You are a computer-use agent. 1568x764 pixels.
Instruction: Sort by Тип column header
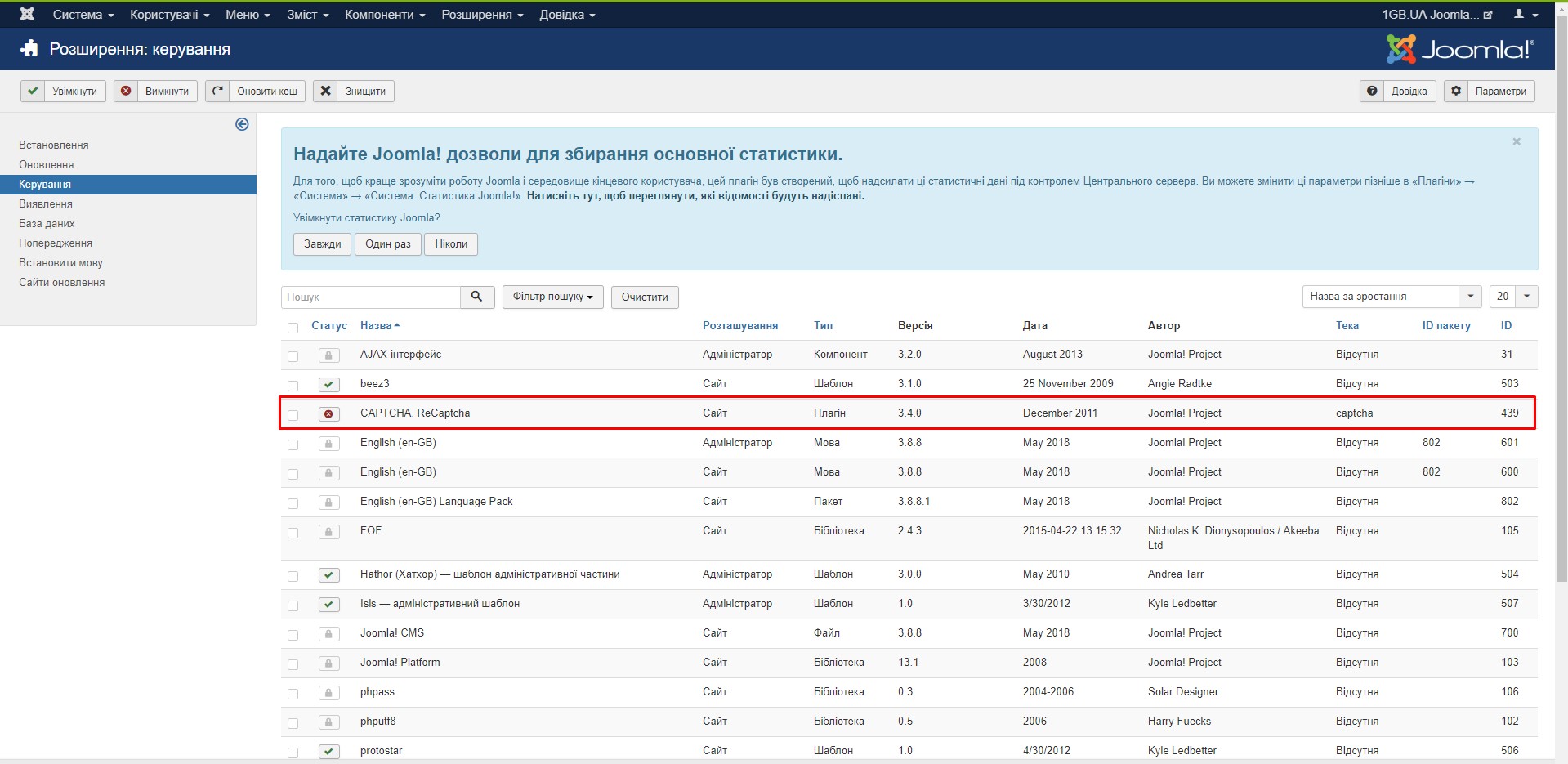(x=823, y=325)
